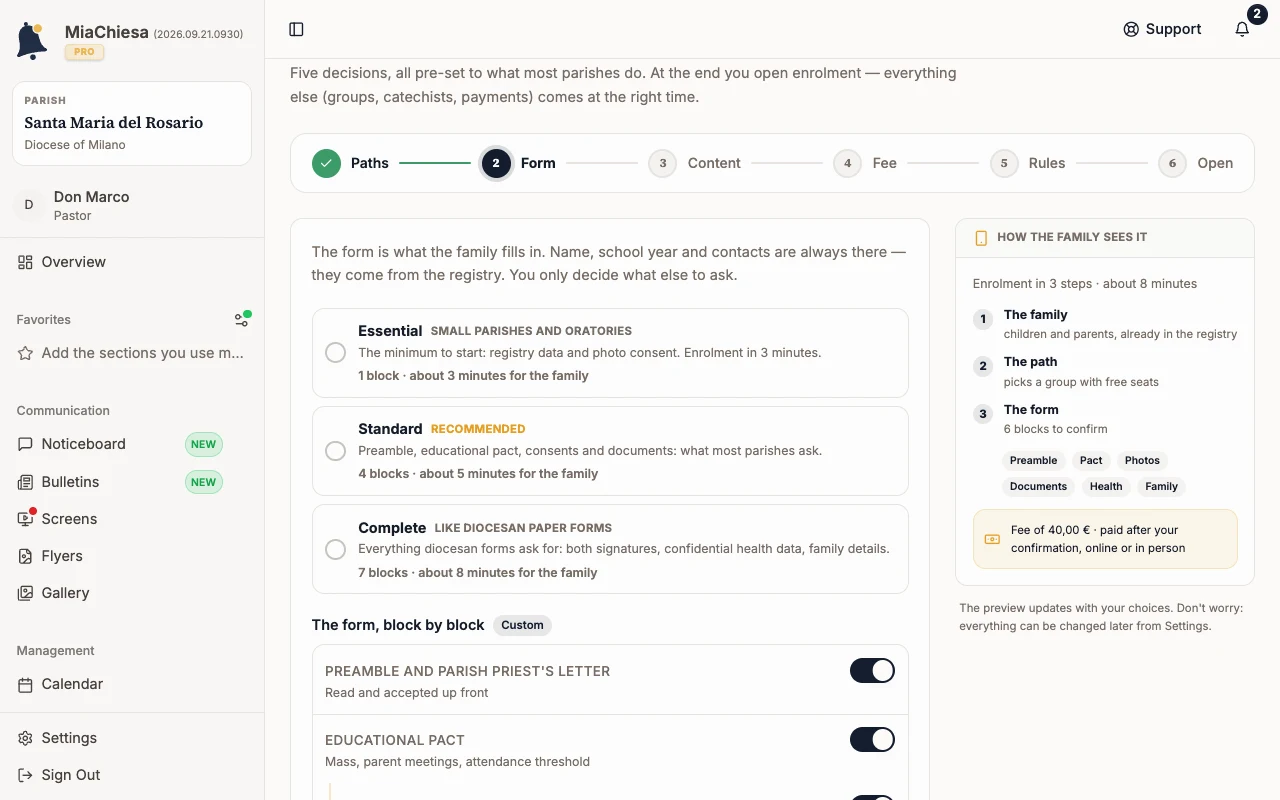Click the Noticeboard speech bubble icon
The image size is (1280, 800).
click(25, 444)
